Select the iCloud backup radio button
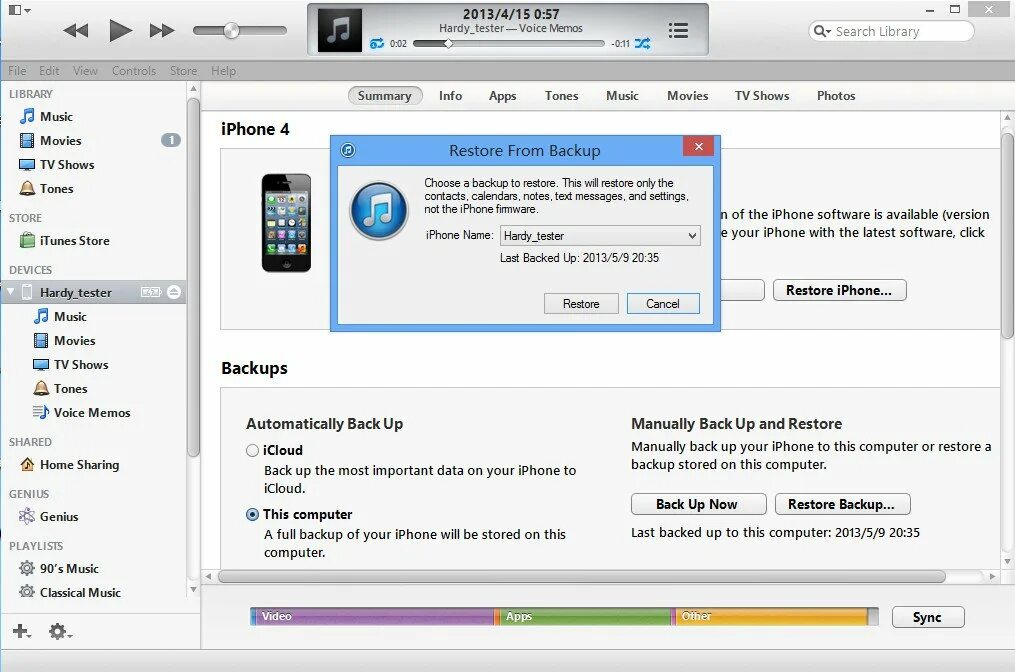This screenshot has width=1015, height=672. click(x=252, y=450)
